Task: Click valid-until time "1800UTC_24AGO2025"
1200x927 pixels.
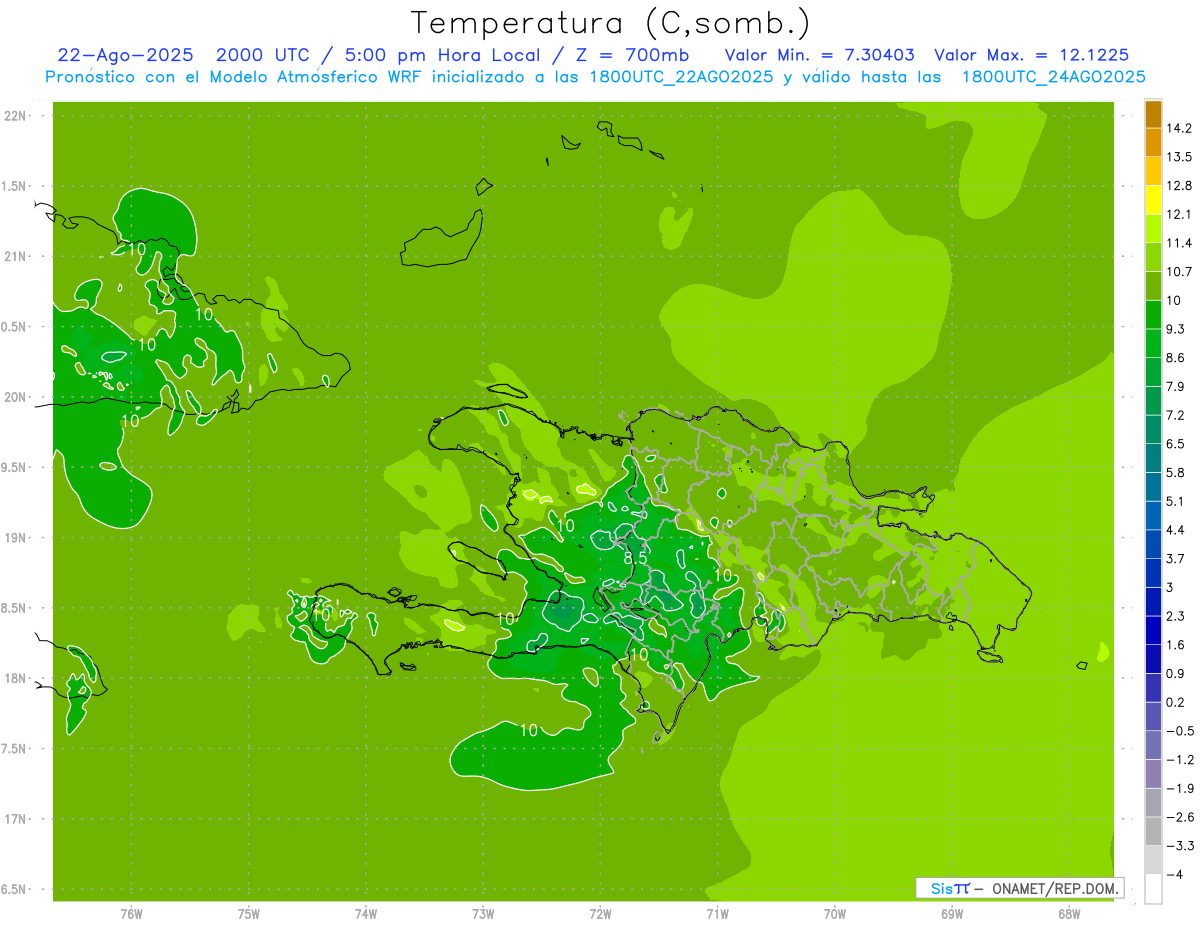Action: [1053, 77]
